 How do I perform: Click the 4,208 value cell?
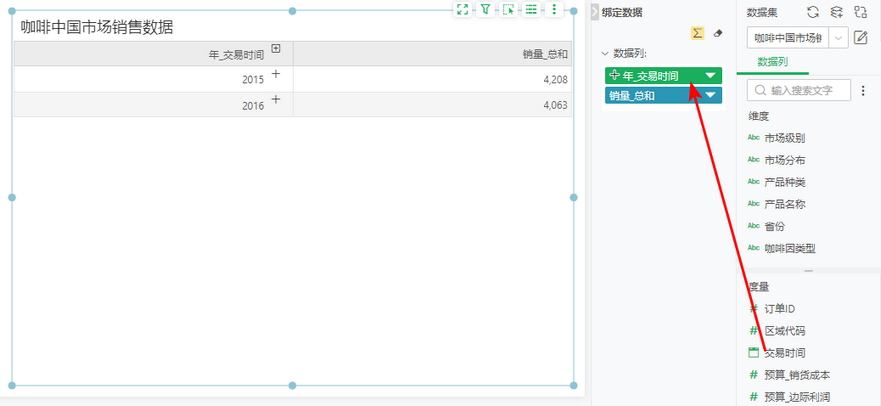coord(432,79)
